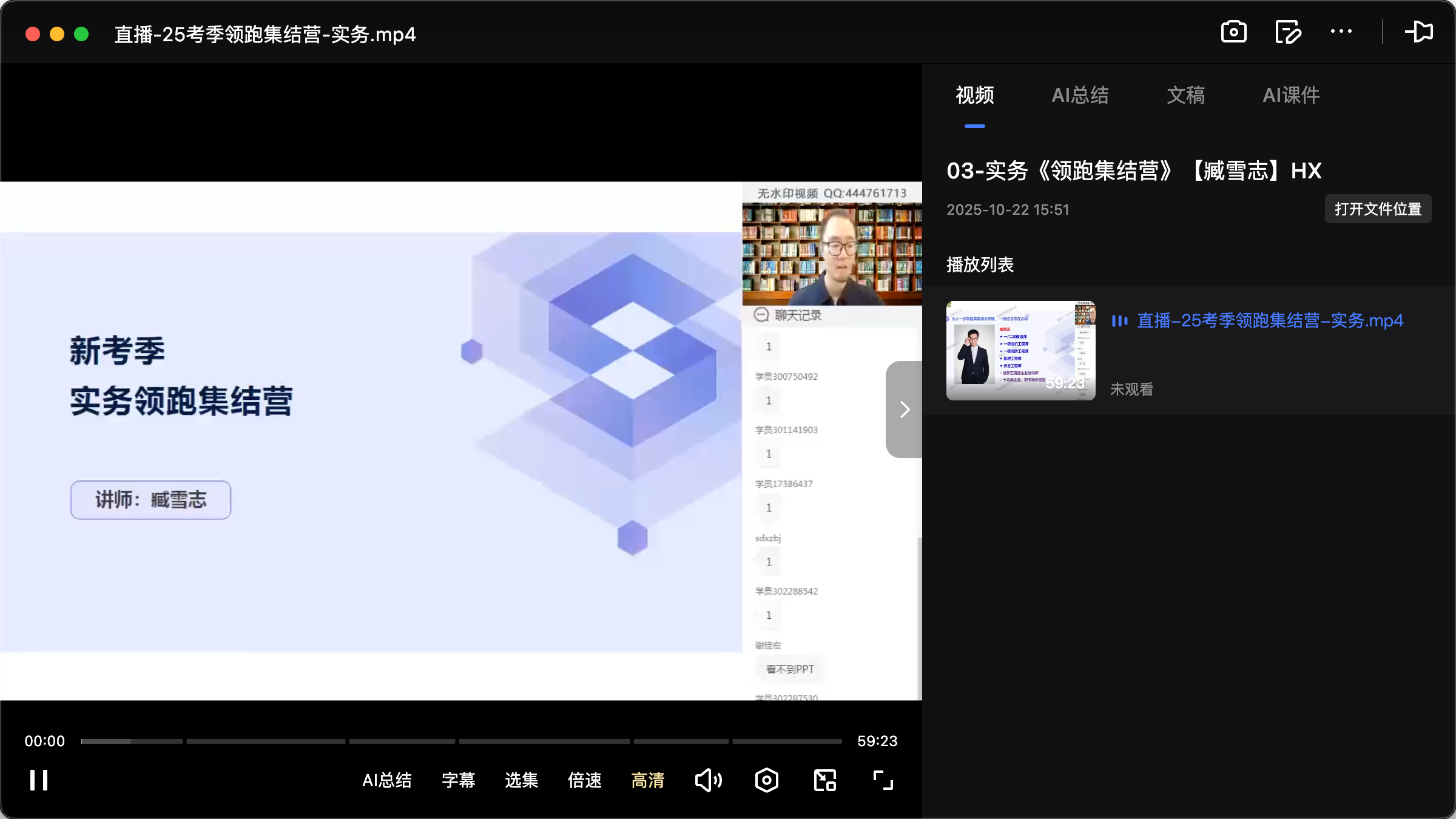1456x819 pixels.
Task: Open the video notes/annotation tool
Action: tap(1288, 32)
